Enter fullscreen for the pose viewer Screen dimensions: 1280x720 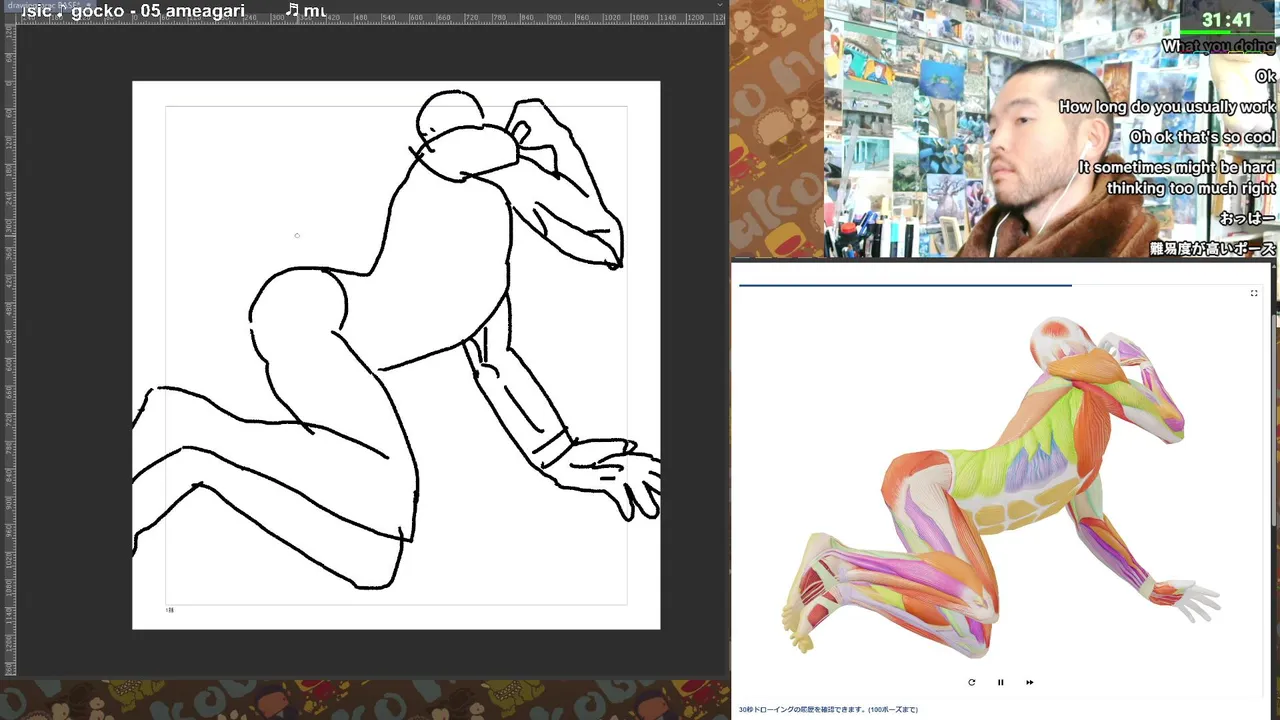pyautogui.click(x=1254, y=293)
